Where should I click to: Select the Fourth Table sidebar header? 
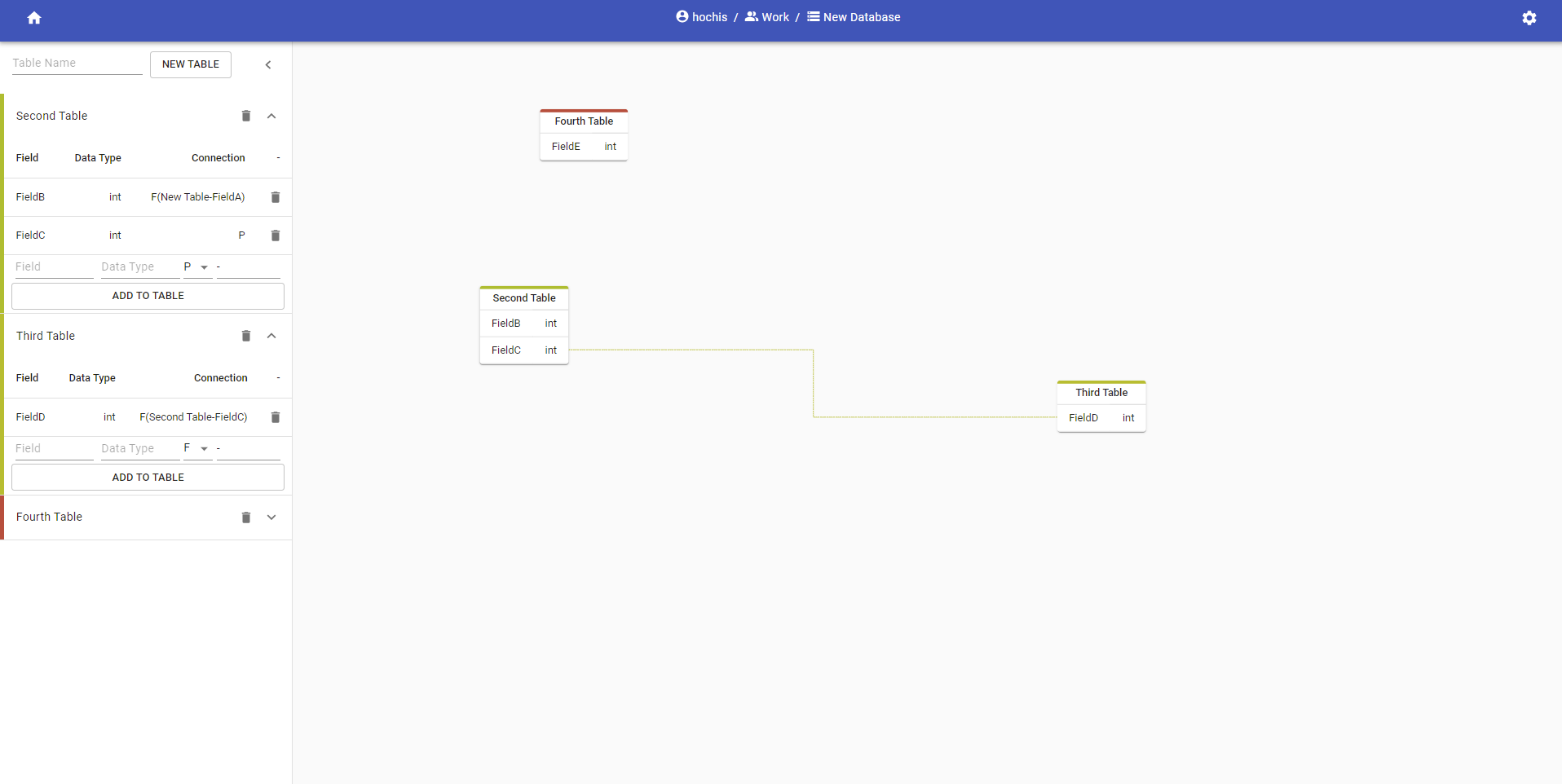point(148,518)
